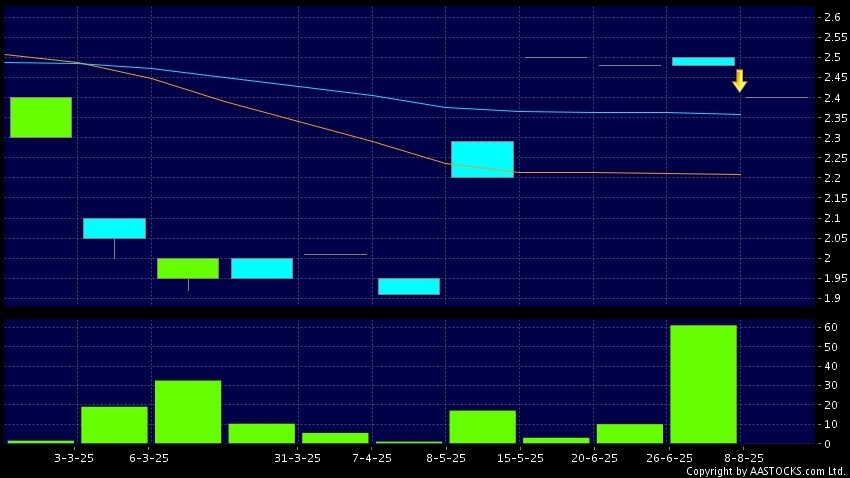Screen dimensions: 850x478
Task: Select the 7-4-25 date label
Action: [x=372, y=458]
